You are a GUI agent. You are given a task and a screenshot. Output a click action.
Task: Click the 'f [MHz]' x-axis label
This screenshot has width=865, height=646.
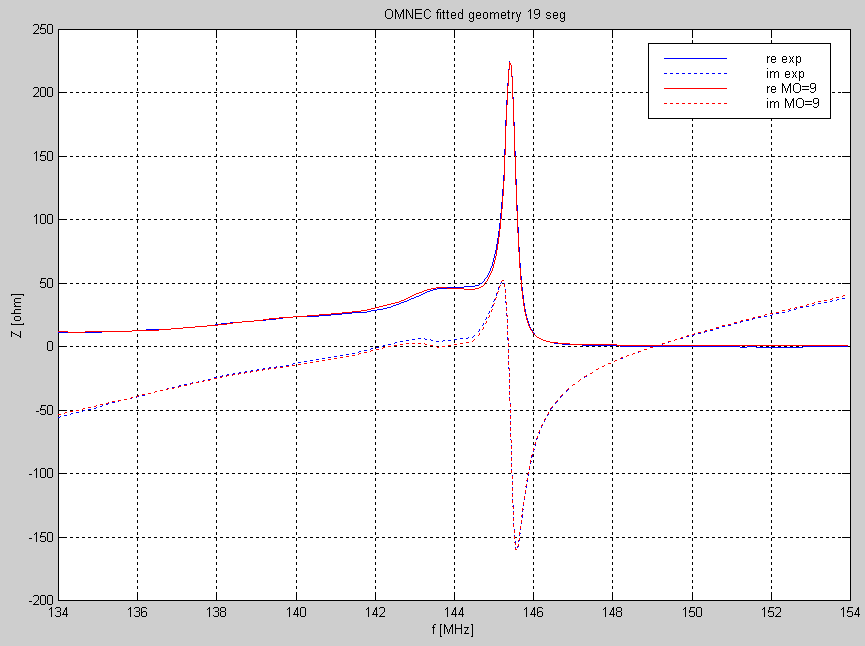pyautogui.click(x=453, y=629)
